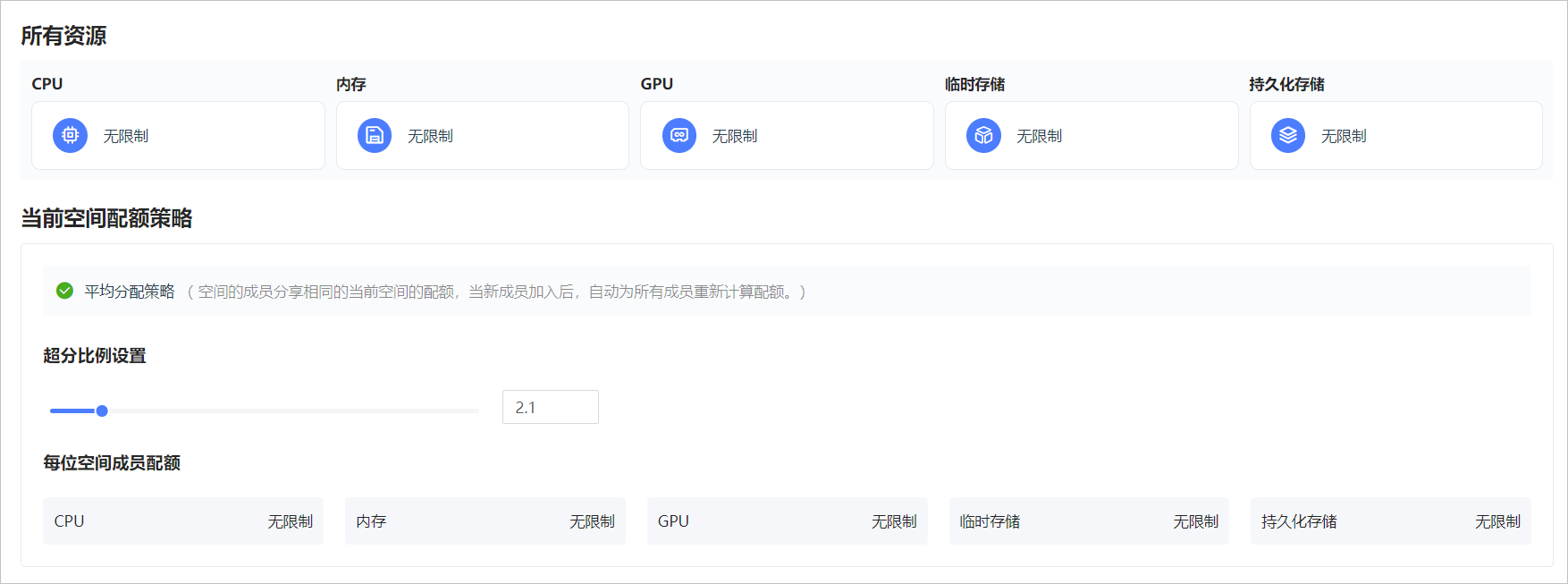Click the overcommit ratio slider handle
Image resolution: width=1568 pixels, height=584 pixels.
click(x=102, y=410)
